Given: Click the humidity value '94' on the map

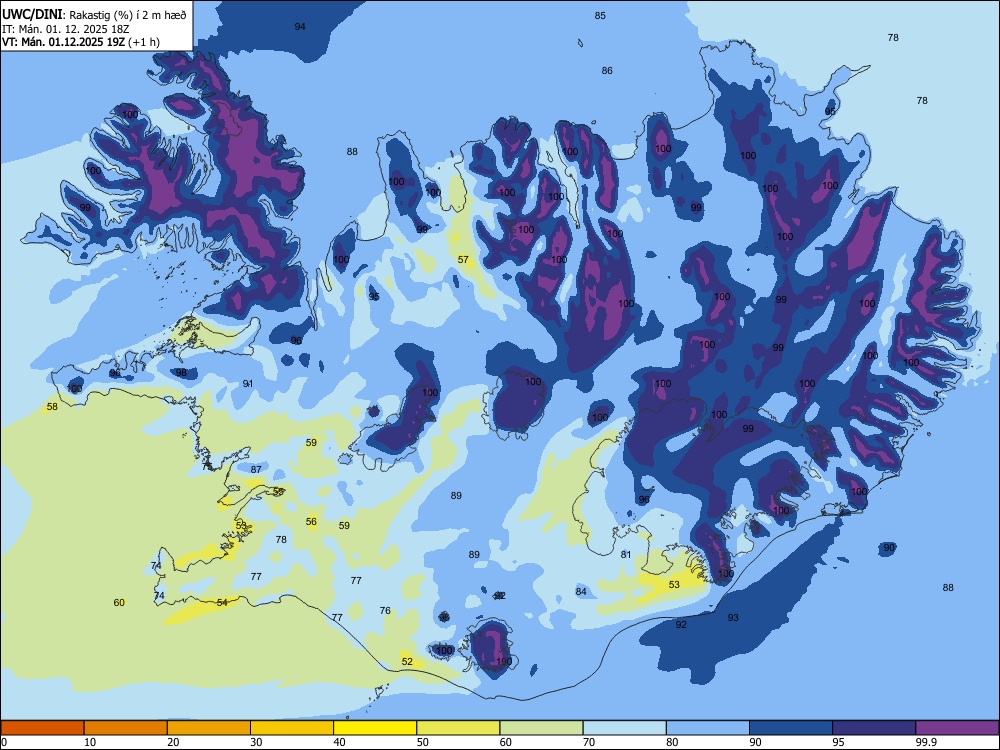Looking at the screenshot, I should (300, 26).
